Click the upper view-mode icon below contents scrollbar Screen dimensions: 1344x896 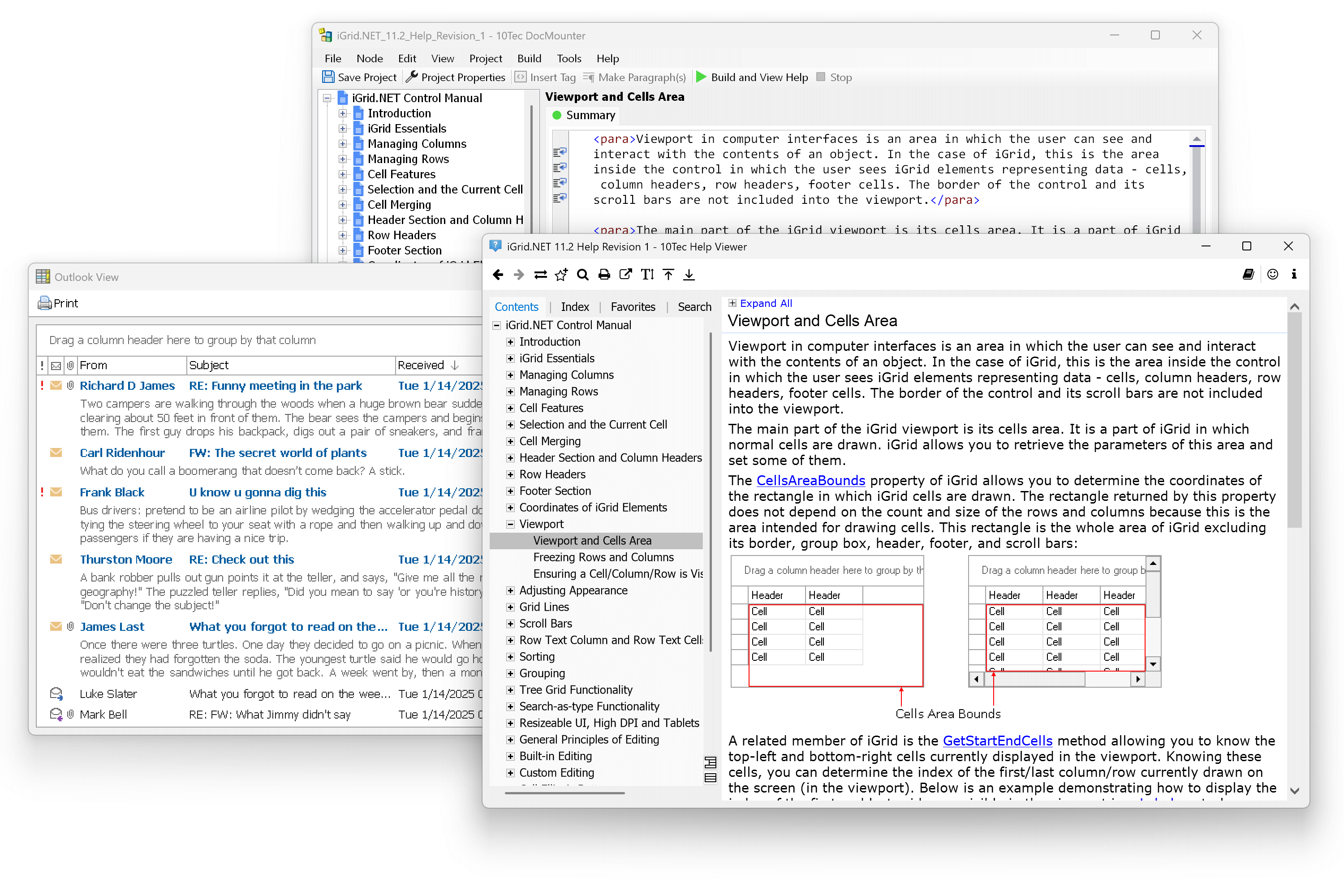click(x=710, y=762)
